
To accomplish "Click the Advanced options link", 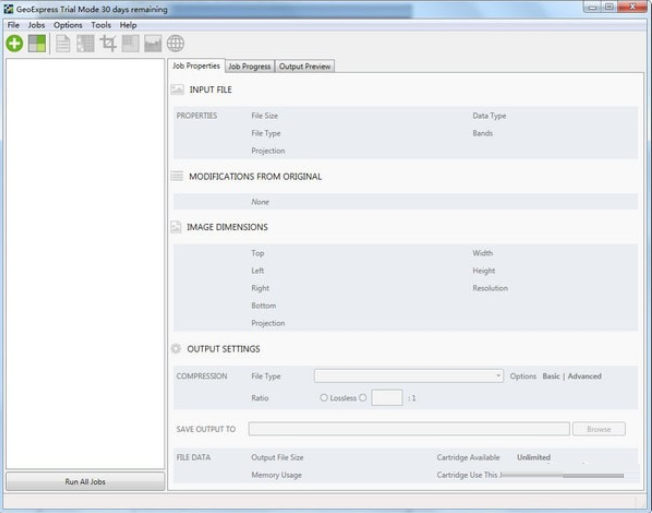I will (x=585, y=376).
